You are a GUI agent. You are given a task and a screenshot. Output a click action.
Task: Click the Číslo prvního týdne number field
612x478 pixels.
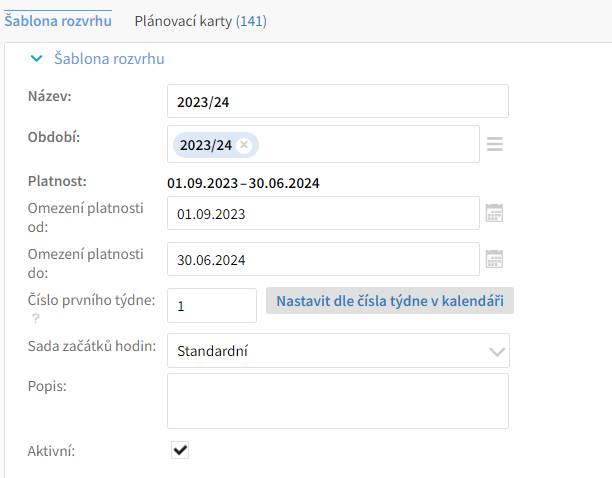coord(212,306)
